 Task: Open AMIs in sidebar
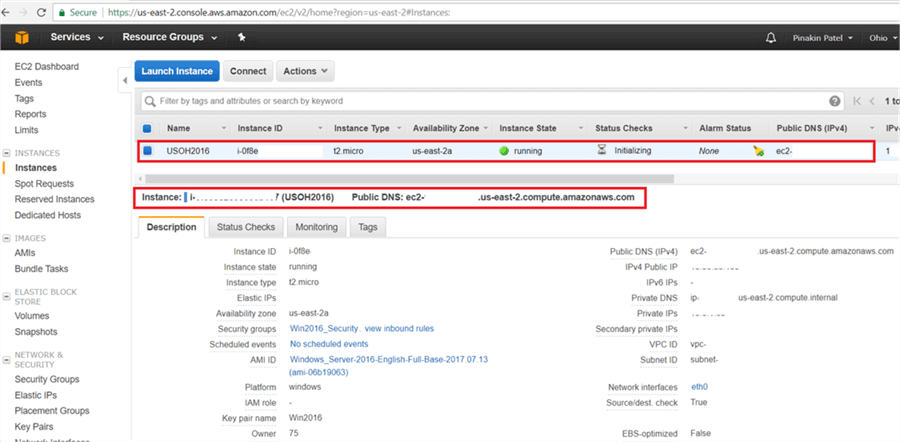click(25, 253)
